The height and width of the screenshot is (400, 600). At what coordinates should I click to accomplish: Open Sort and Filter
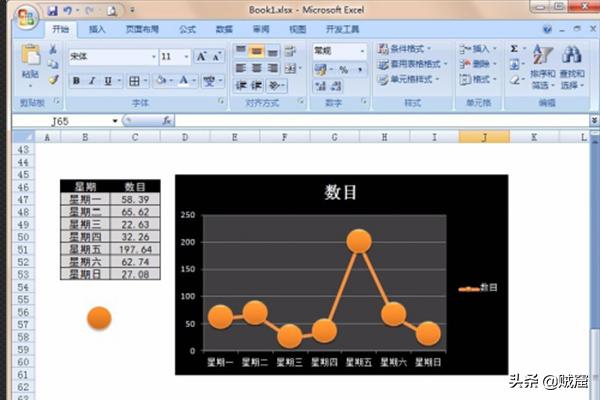(543, 67)
